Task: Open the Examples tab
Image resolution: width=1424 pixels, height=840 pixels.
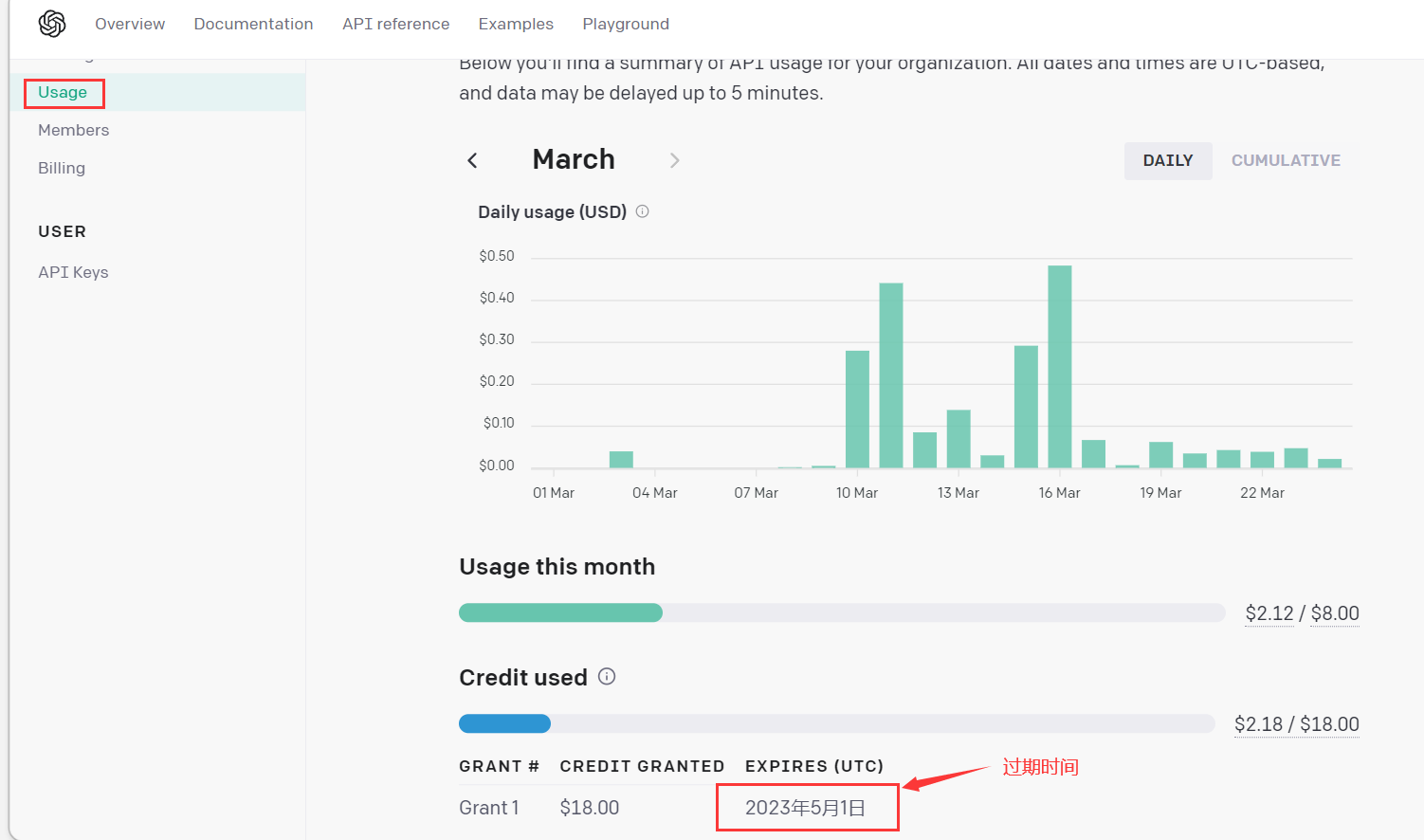Action: (x=516, y=24)
